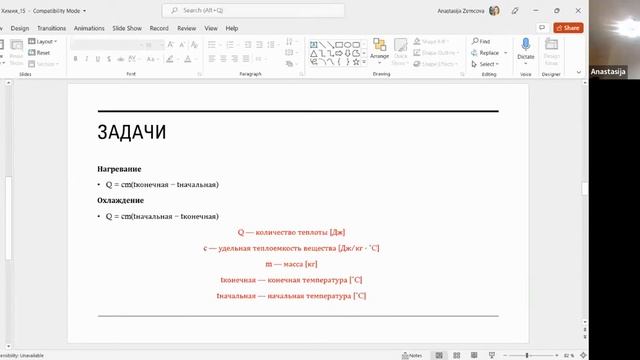Screen dimensions: 640x360
Task: Switch to Slide Sorter view icon
Action: [x=457, y=356]
